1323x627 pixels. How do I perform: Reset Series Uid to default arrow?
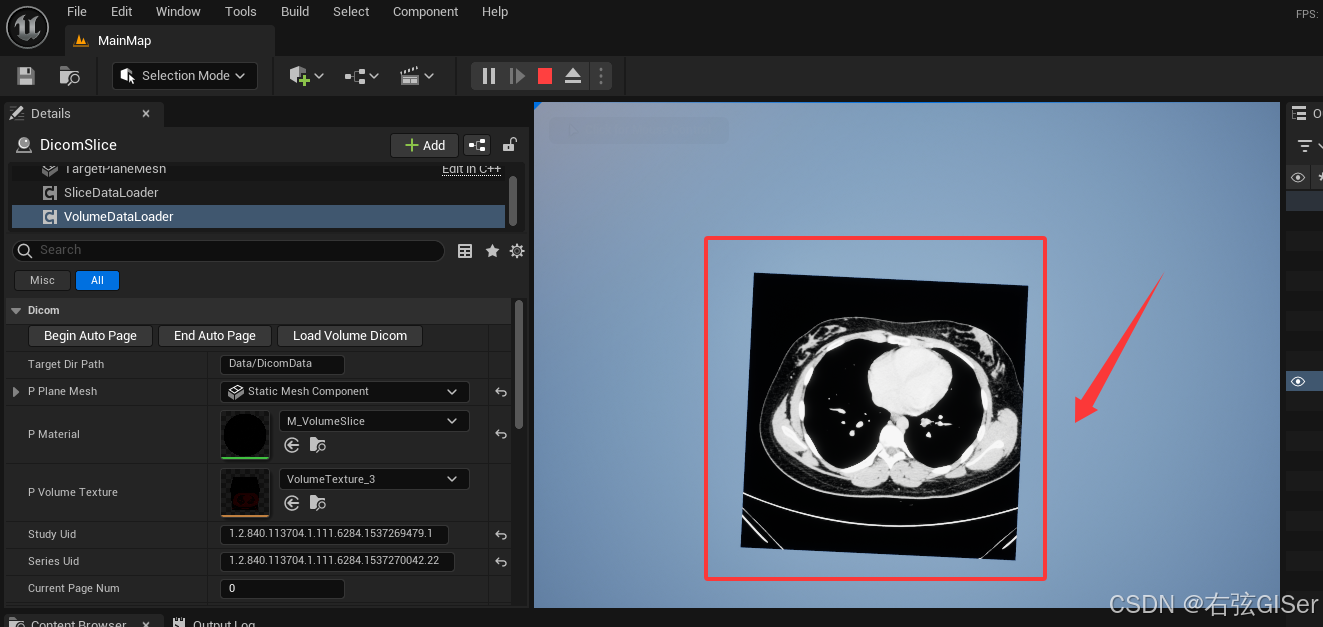click(501, 562)
